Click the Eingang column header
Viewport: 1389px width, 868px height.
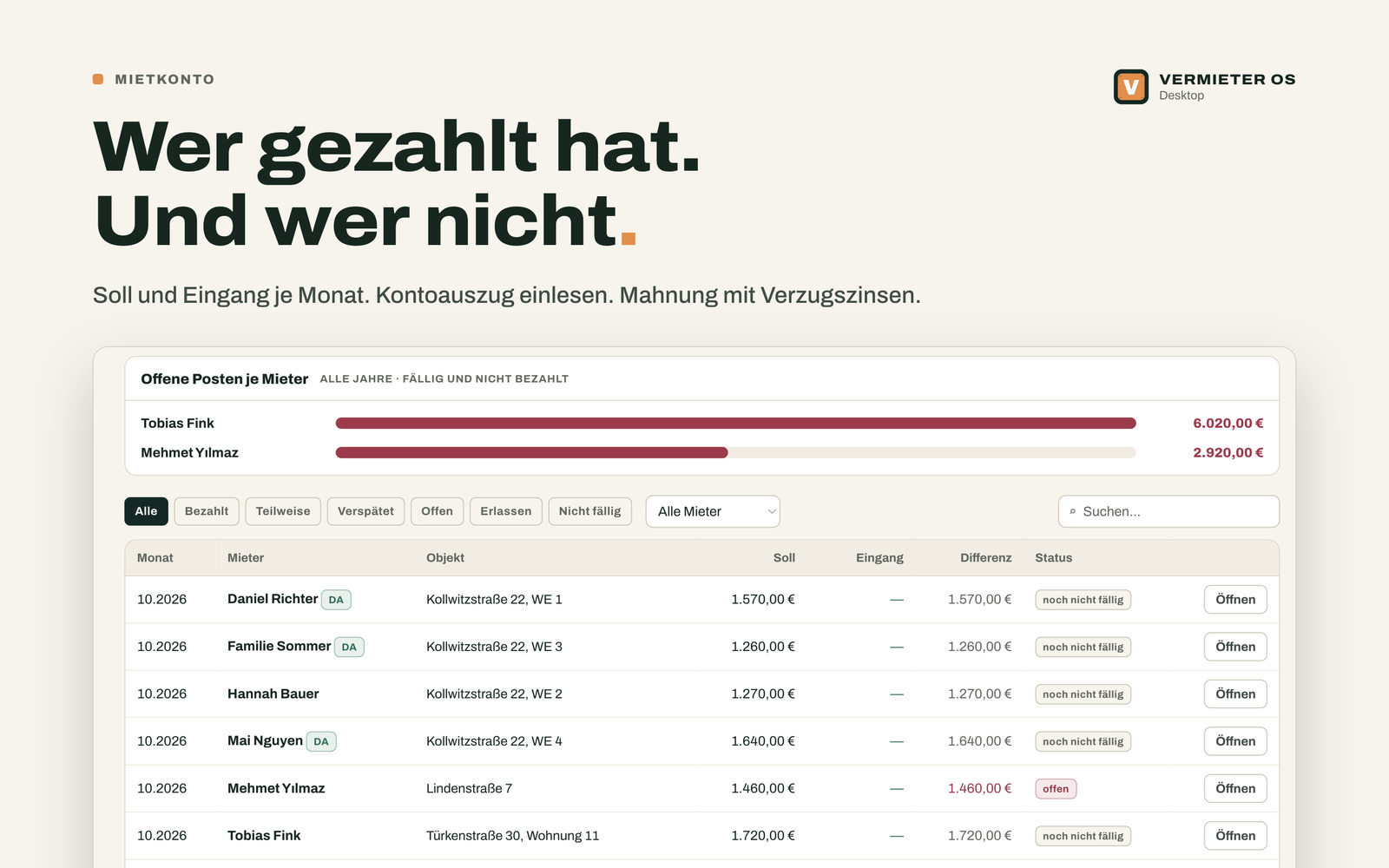879,558
